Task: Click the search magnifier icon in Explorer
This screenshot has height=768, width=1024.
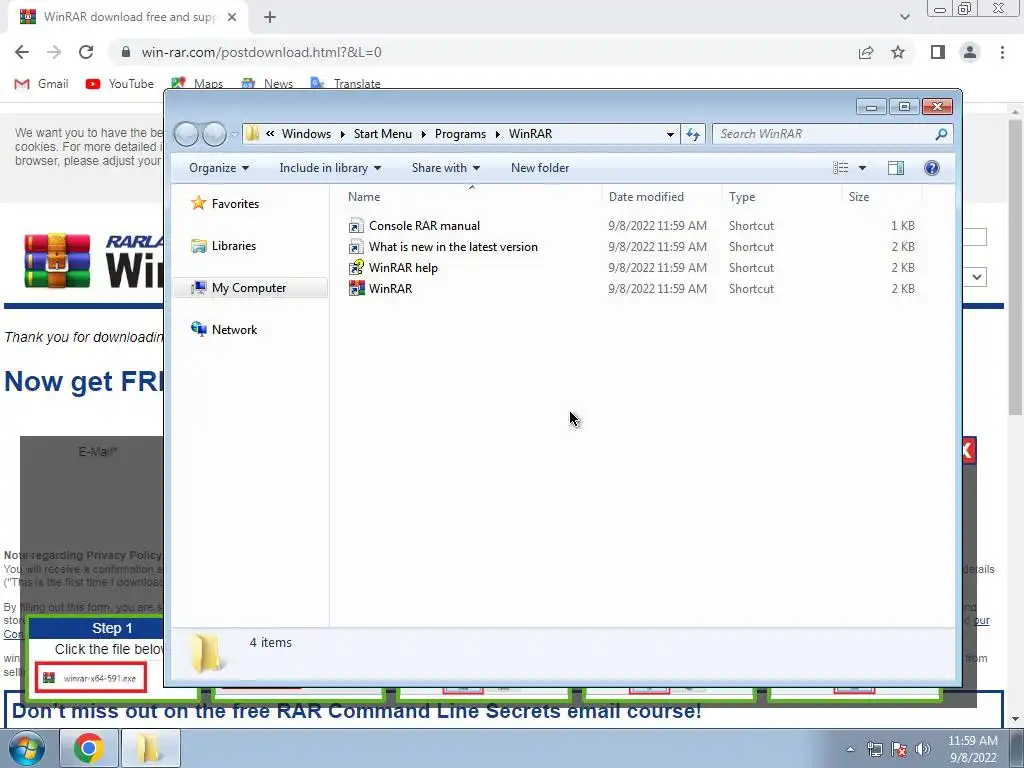Action: [x=940, y=134]
